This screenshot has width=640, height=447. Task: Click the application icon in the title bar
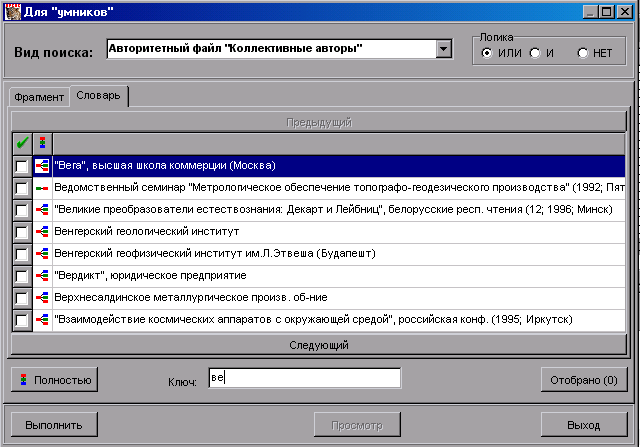pyautogui.click(x=12, y=11)
